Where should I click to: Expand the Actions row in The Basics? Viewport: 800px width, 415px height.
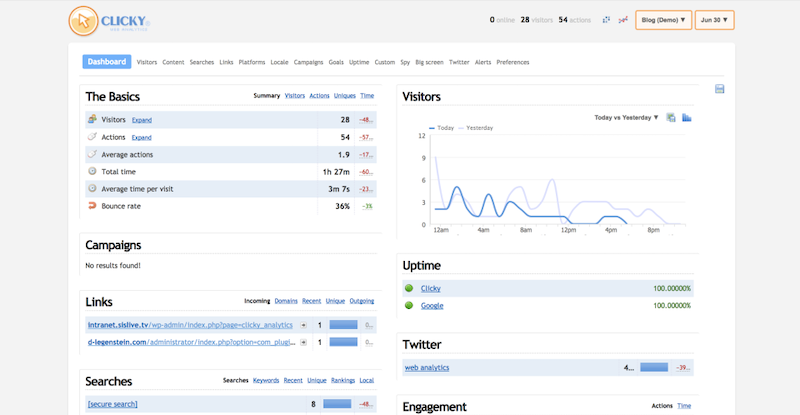pyautogui.click(x=142, y=137)
